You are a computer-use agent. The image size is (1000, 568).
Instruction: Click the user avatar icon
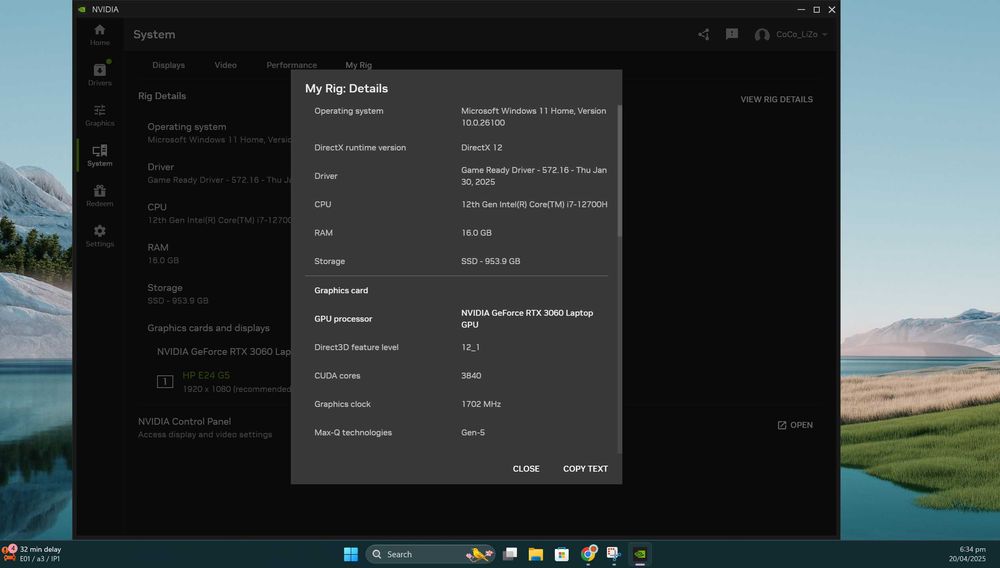(761, 34)
